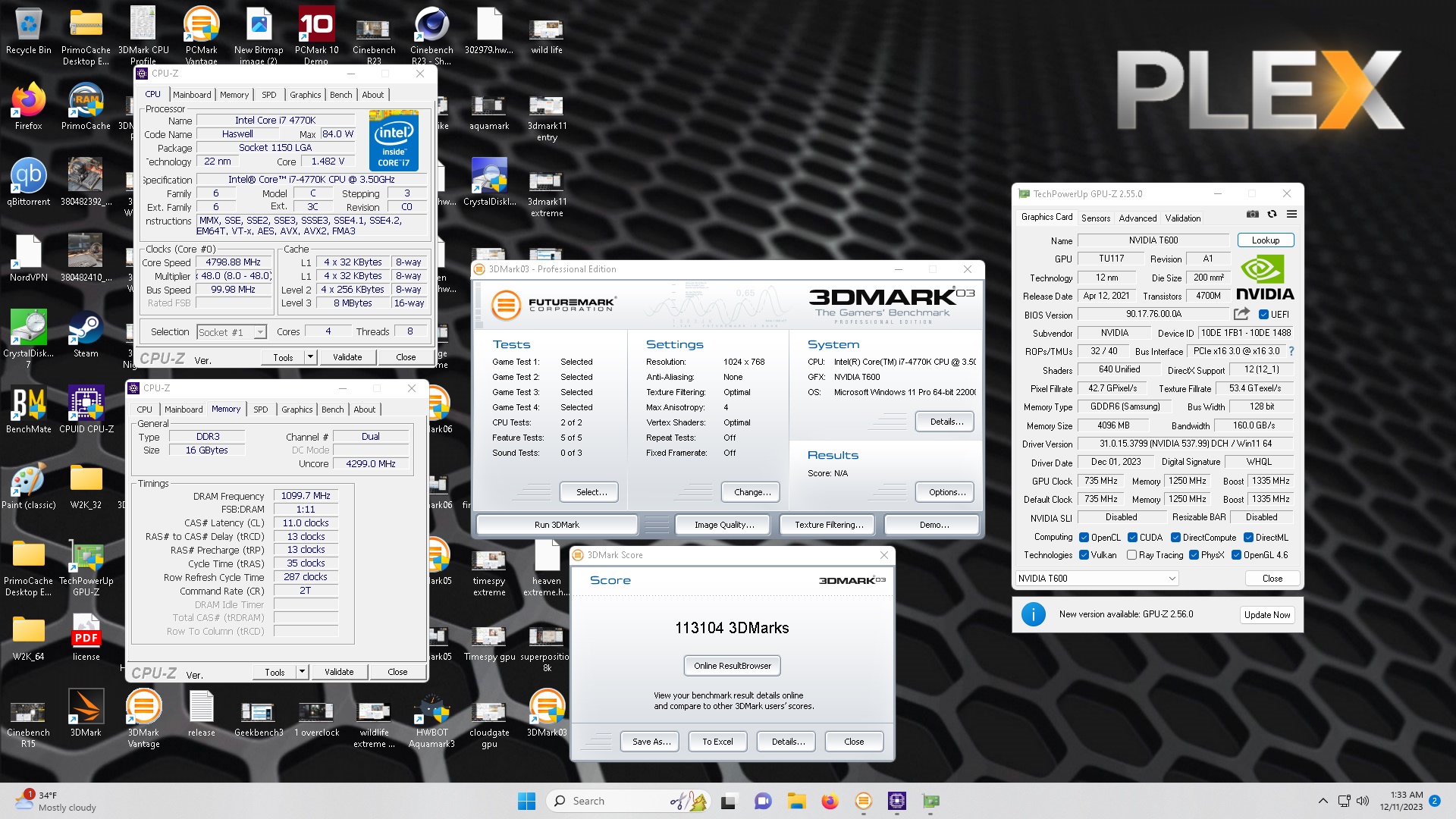The width and height of the screenshot is (1456, 819).
Task: Click the Lookup button in GPU-Z
Action: point(1266,240)
